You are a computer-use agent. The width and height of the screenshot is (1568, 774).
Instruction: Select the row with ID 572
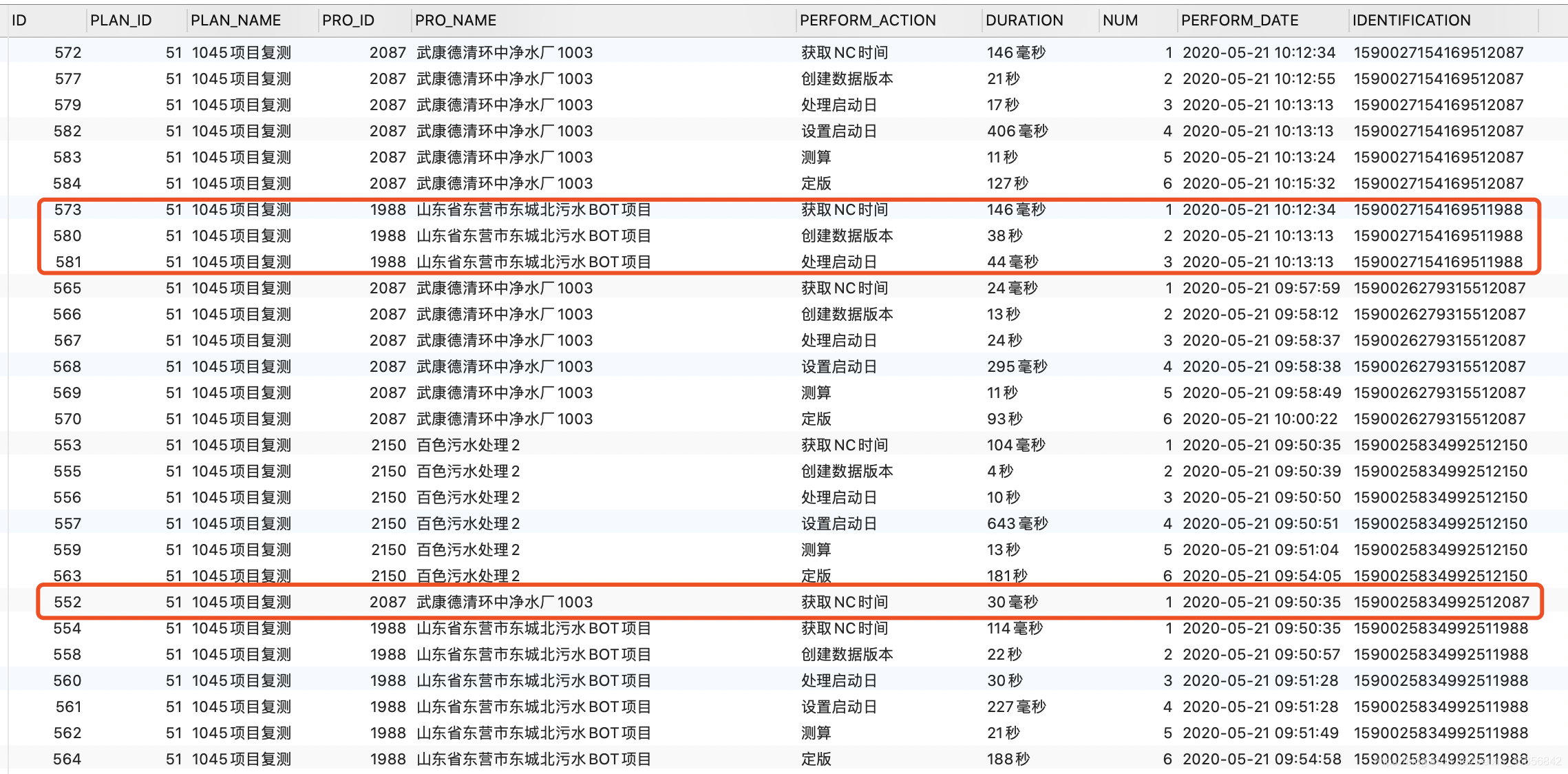point(67,52)
